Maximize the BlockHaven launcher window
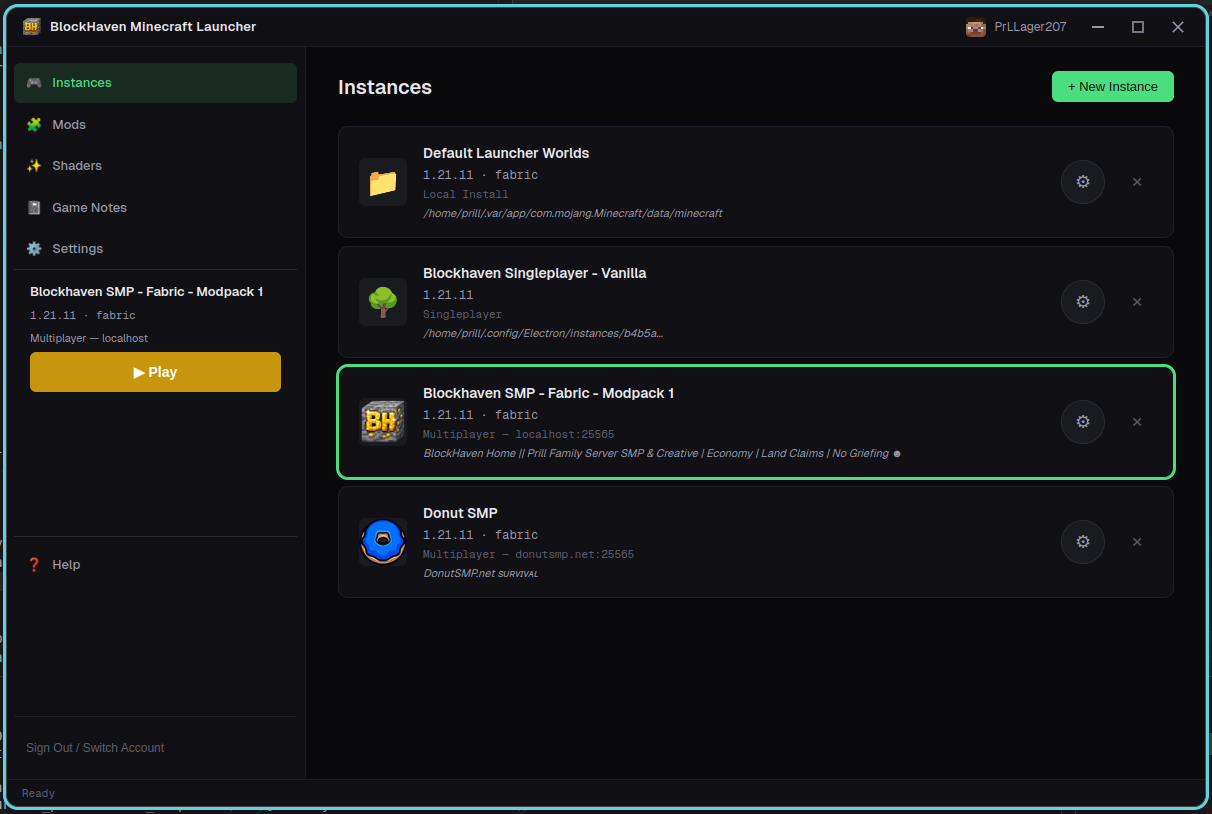The height and width of the screenshot is (814, 1212). (x=1138, y=27)
